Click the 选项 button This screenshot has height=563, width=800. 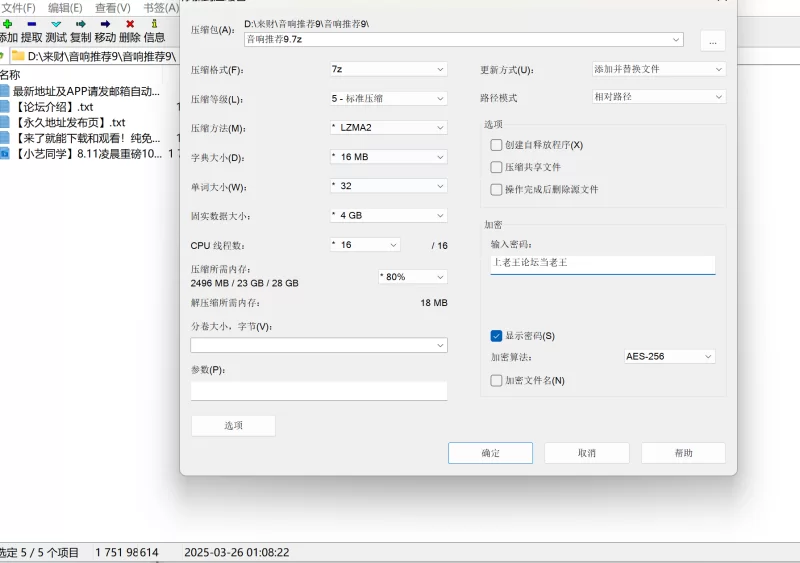click(233, 425)
